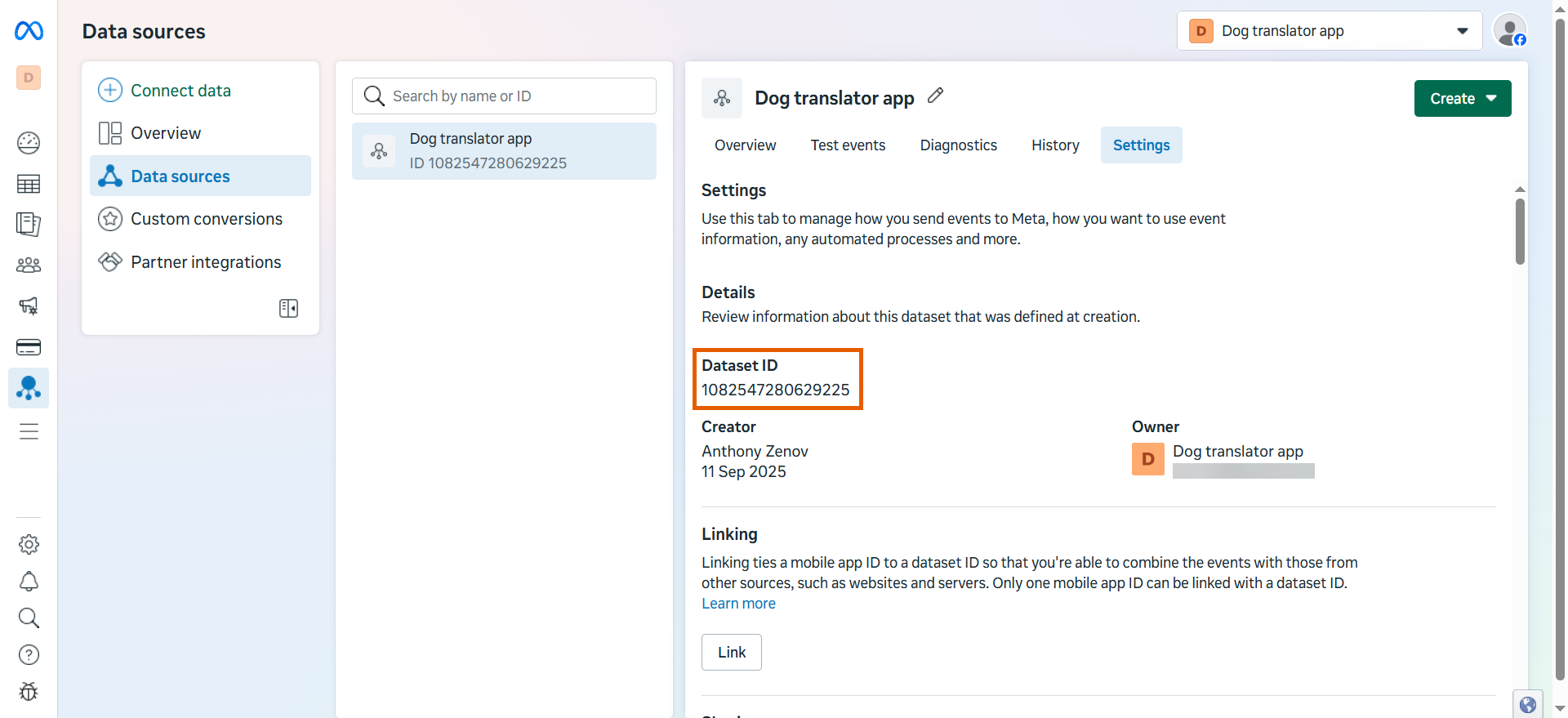The image size is (1568, 718).
Task: Click the Details section heading
Action: click(728, 292)
